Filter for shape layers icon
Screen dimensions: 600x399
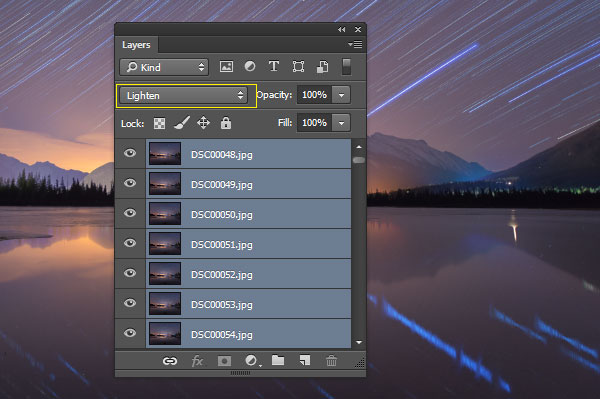tap(298, 67)
